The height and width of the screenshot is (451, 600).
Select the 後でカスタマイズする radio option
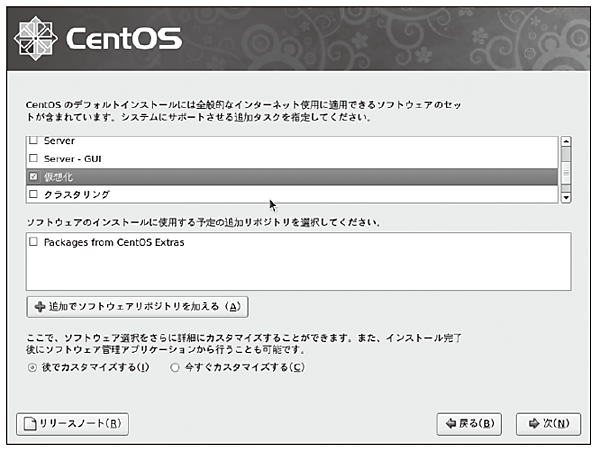click(33, 367)
